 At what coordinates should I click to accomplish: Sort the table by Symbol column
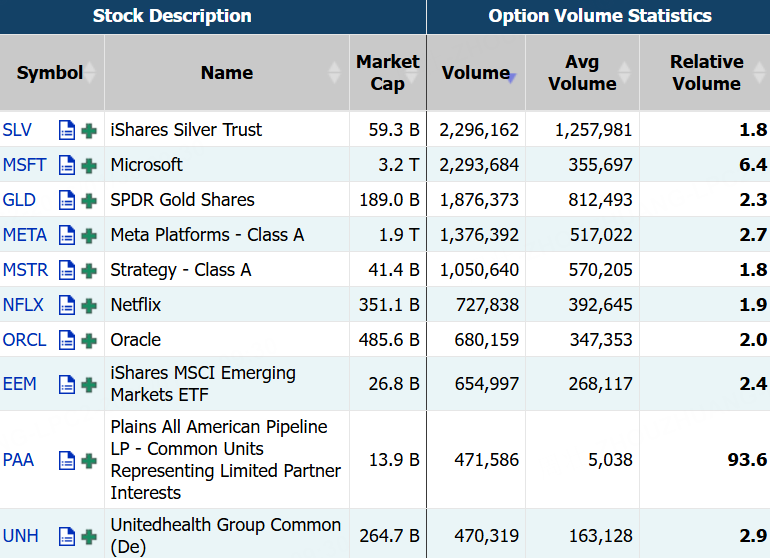coord(51,73)
